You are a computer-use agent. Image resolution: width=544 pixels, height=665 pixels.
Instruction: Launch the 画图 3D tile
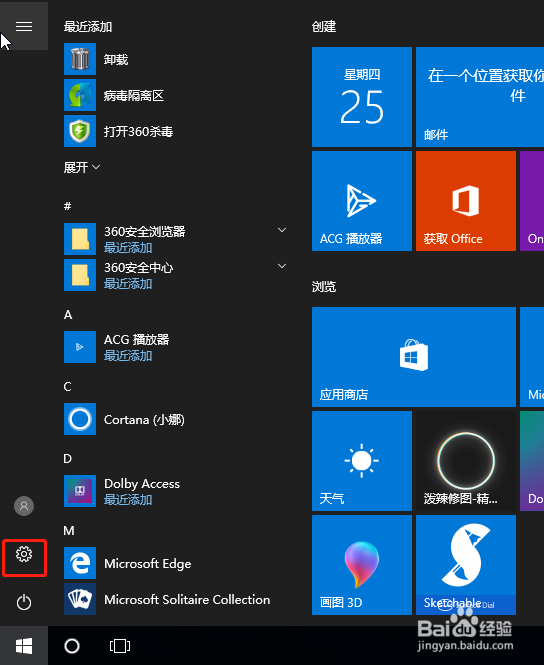(x=362, y=565)
